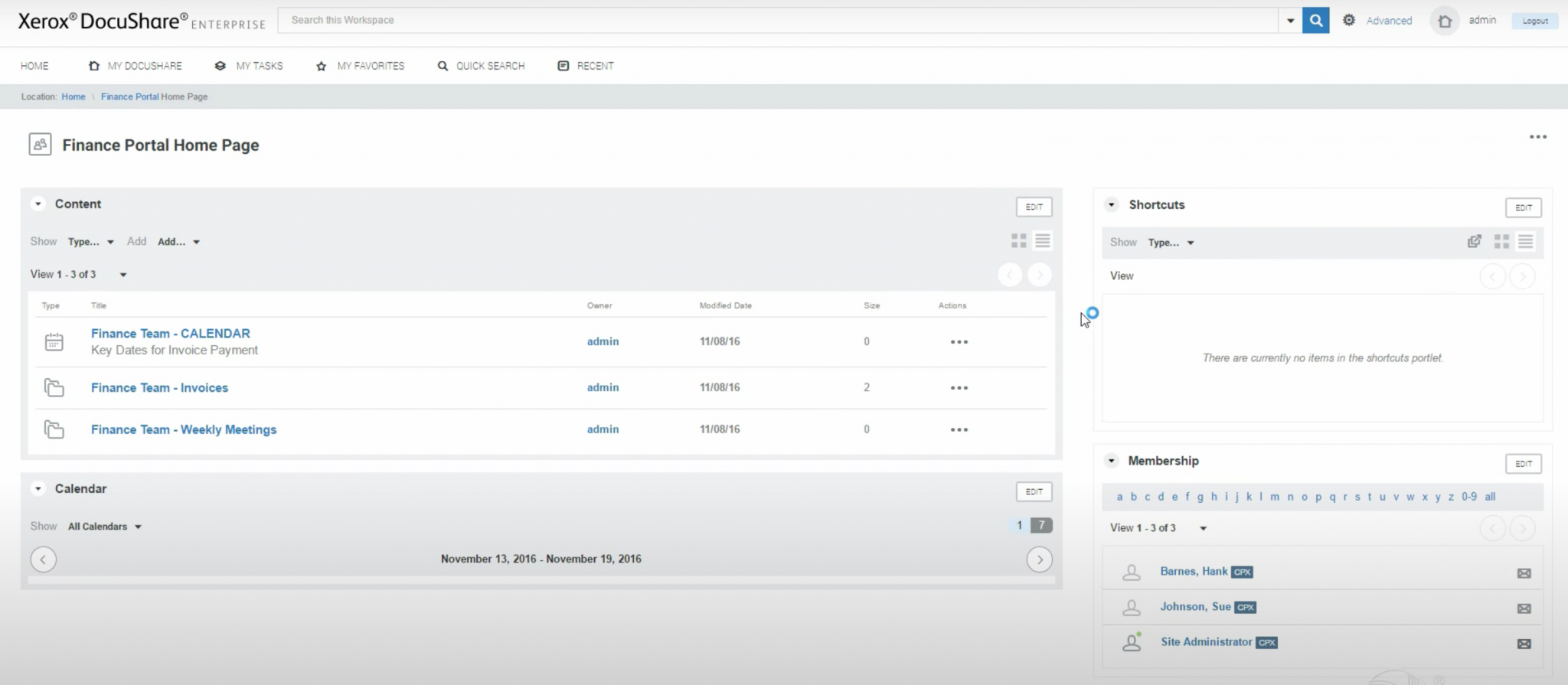Open Advanced settings gear icon
This screenshot has height=685, width=1568.
click(x=1348, y=21)
